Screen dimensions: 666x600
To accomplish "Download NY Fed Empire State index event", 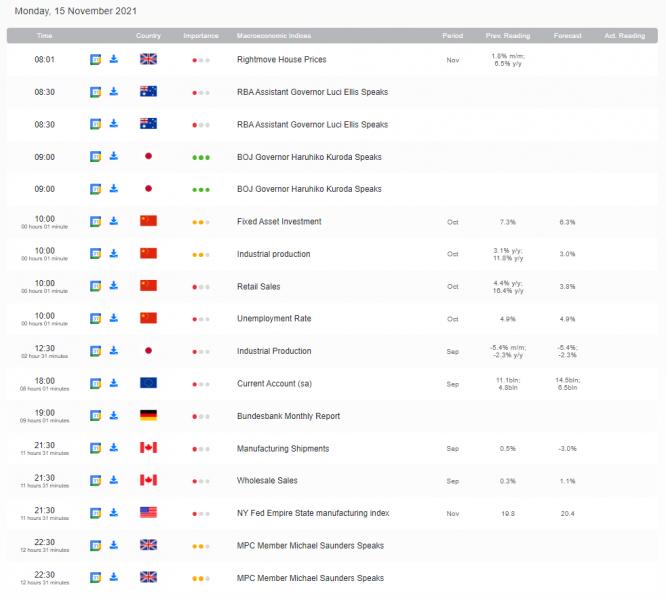I will pyautogui.click(x=114, y=513).
